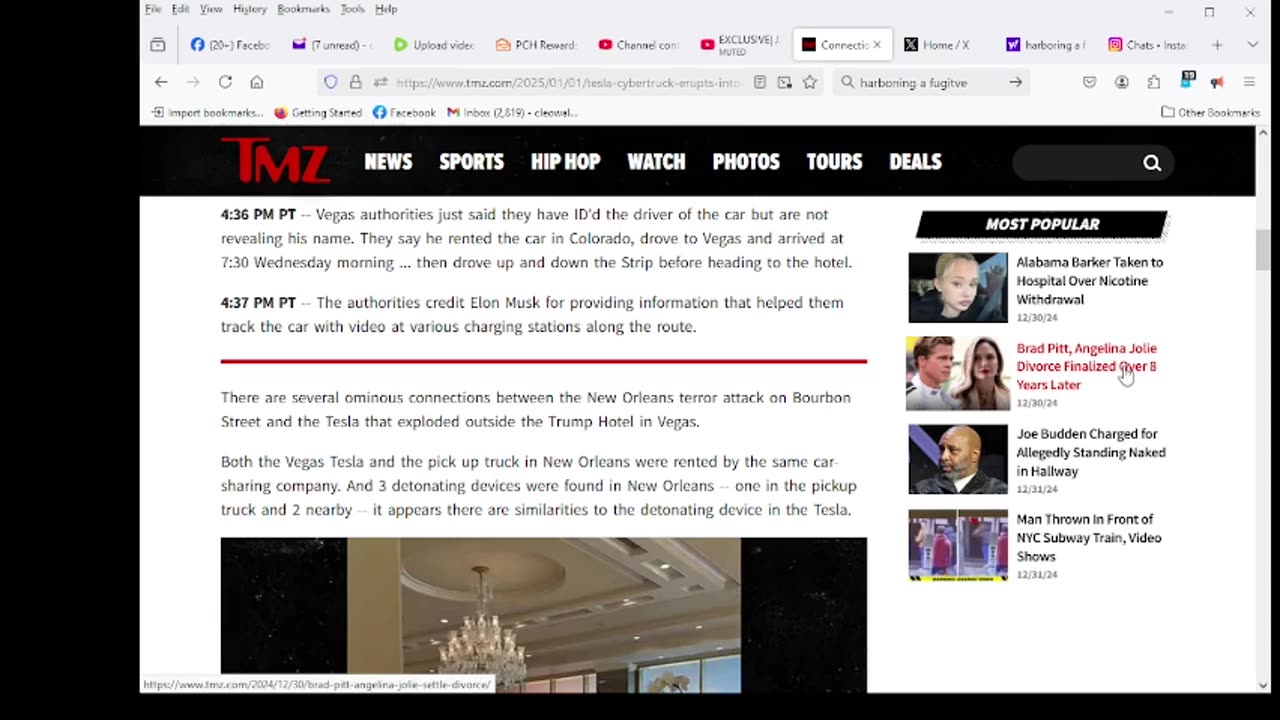Open the Edit menu
This screenshot has height=720, width=1280.
click(180, 9)
